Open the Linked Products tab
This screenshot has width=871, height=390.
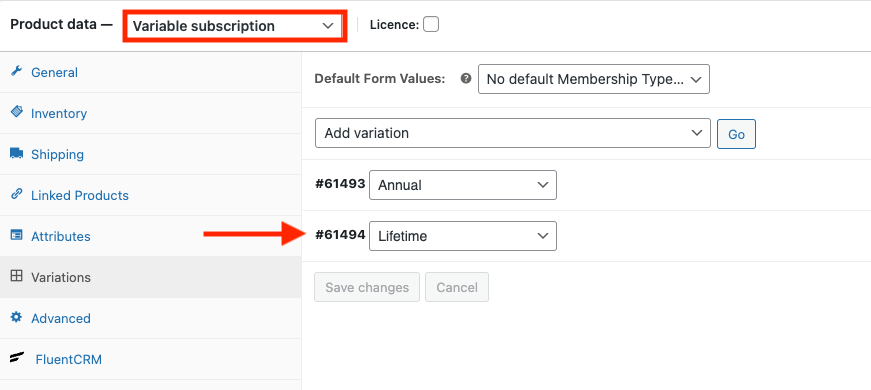click(x=151, y=196)
